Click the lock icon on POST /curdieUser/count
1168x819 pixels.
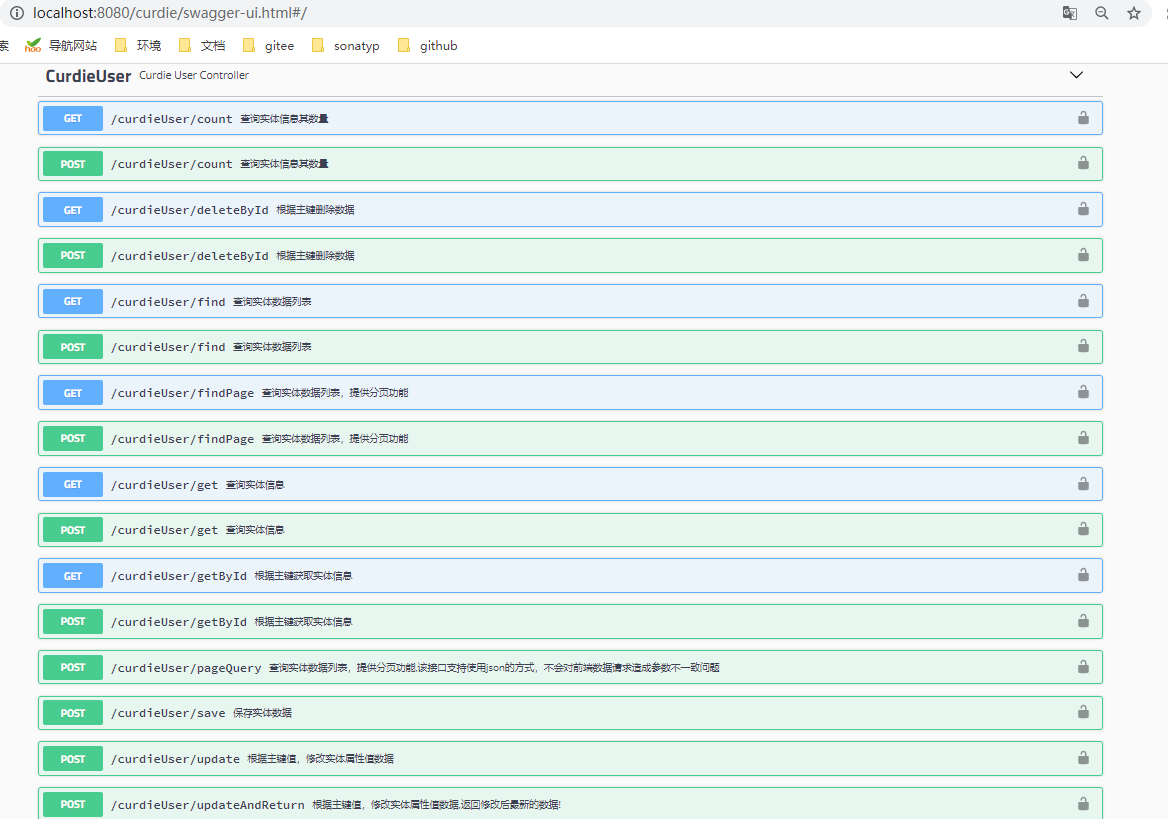click(1083, 163)
